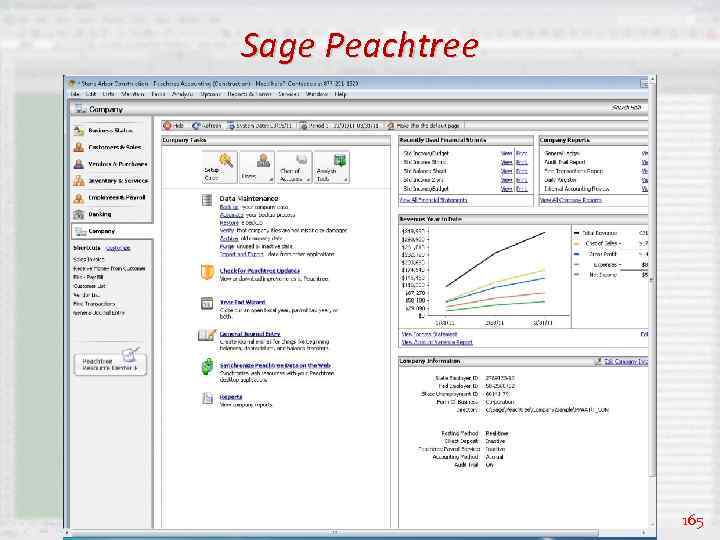The image size is (720, 540).
Task: Click the Customize link beside Shortcuts
Action: point(118,248)
